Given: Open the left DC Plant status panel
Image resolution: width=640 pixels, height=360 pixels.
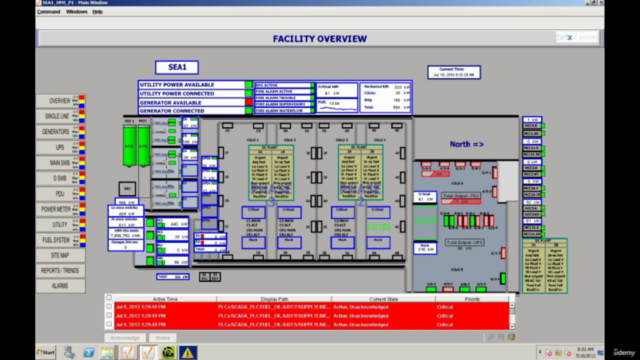Looking at the screenshot, I should point(271,172).
